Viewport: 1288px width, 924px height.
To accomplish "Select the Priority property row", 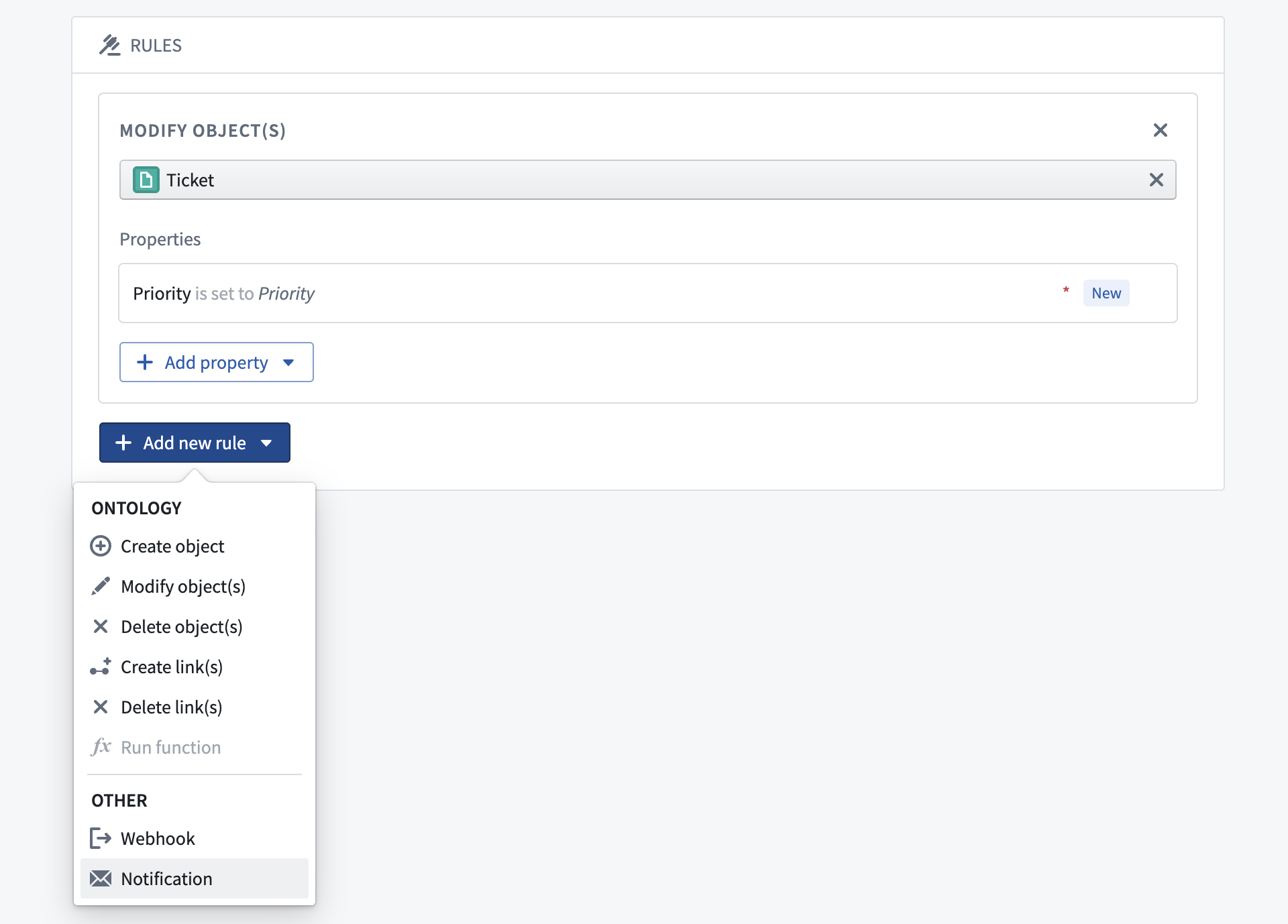I will 647,293.
